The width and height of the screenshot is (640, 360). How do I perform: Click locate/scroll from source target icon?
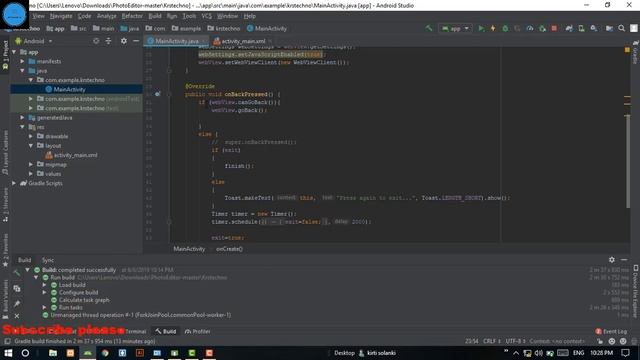tap(96, 41)
